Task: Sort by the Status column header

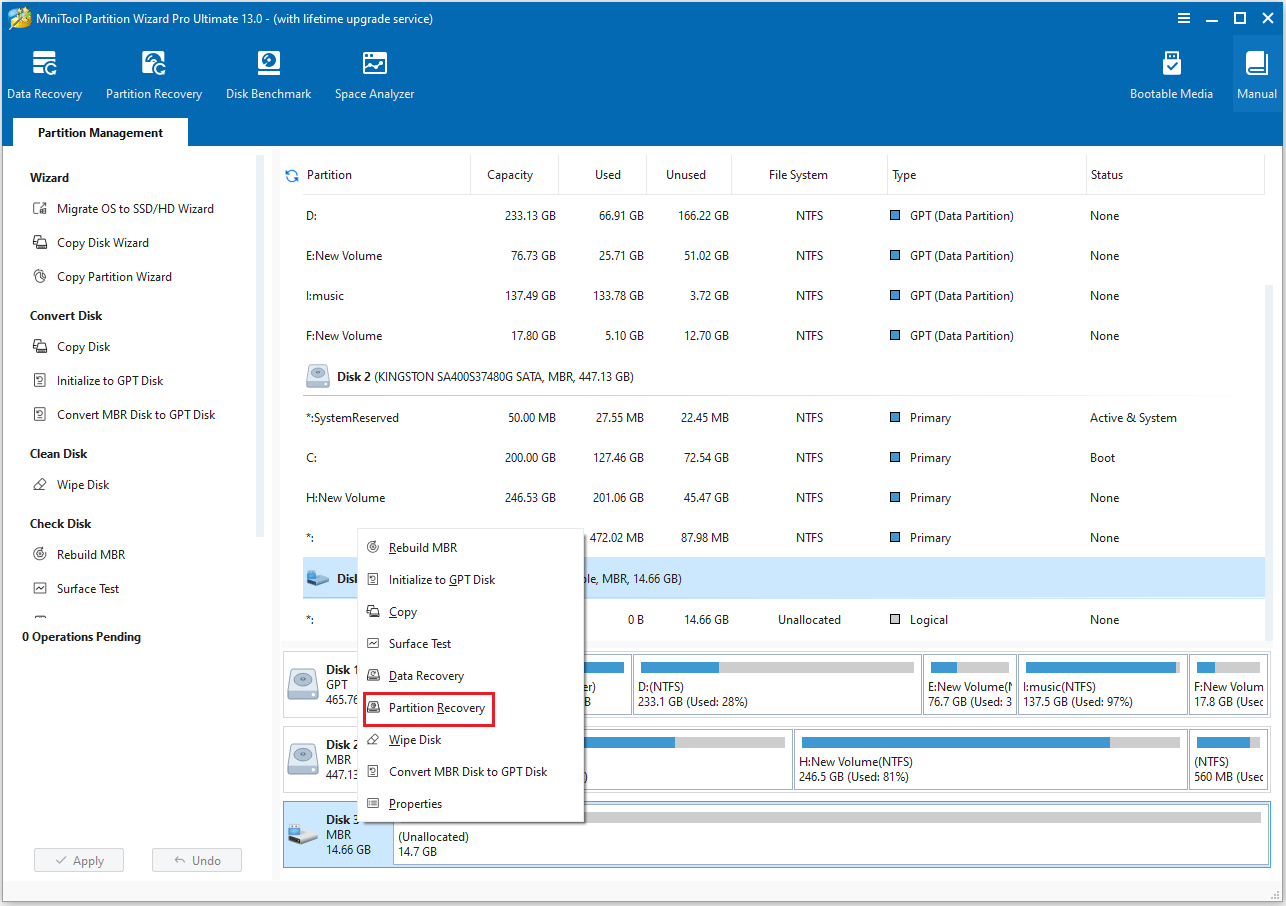Action: point(1175,175)
